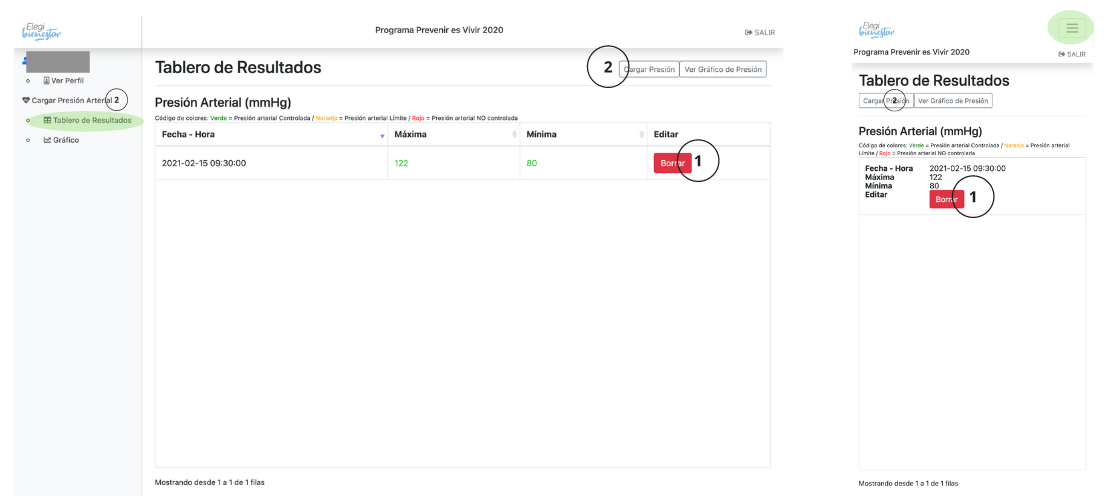
Task: Tap the red Borrar button in the mobile view
Action: pos(946,199)
